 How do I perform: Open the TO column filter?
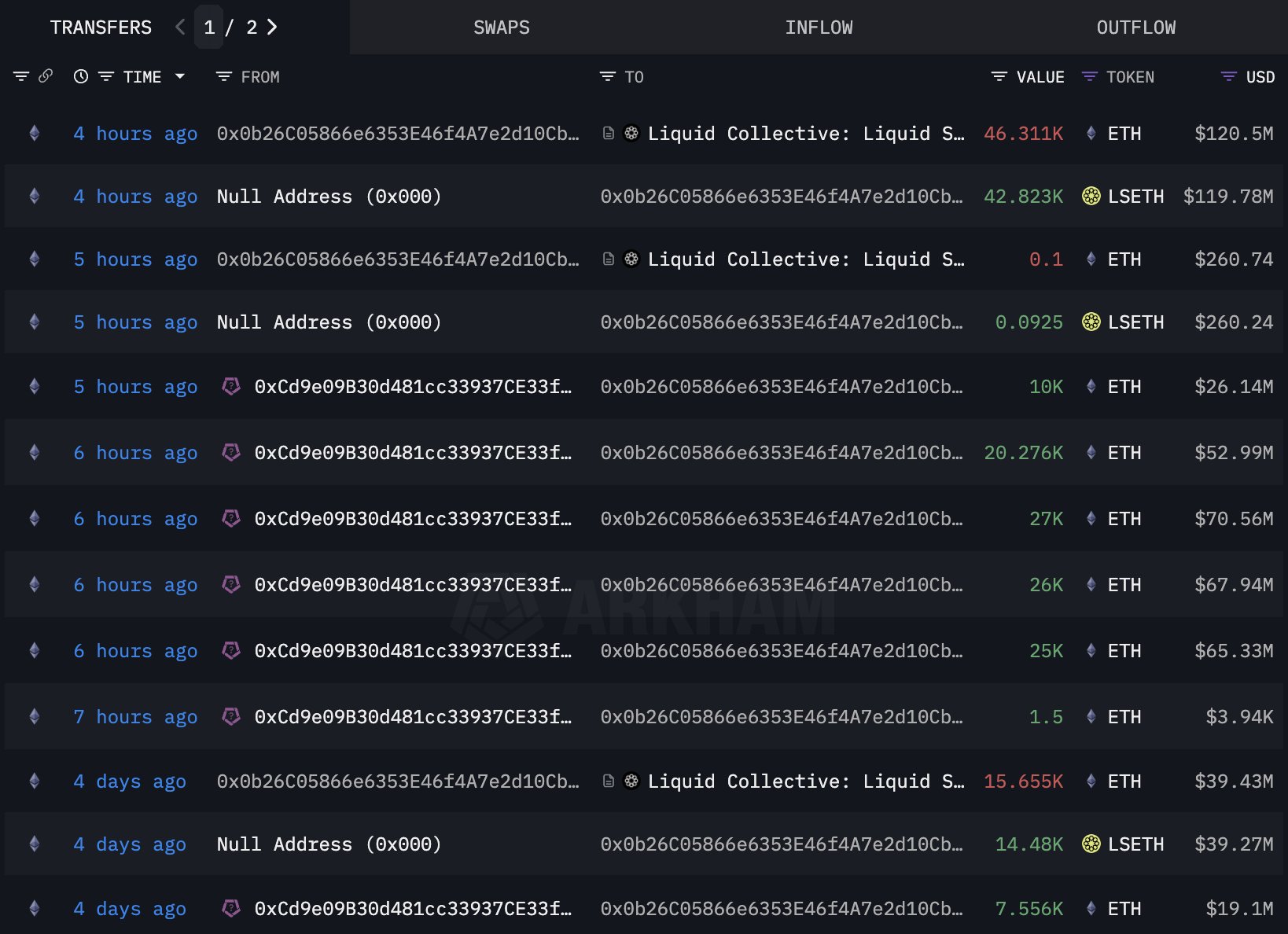click(x=608, y=77)
